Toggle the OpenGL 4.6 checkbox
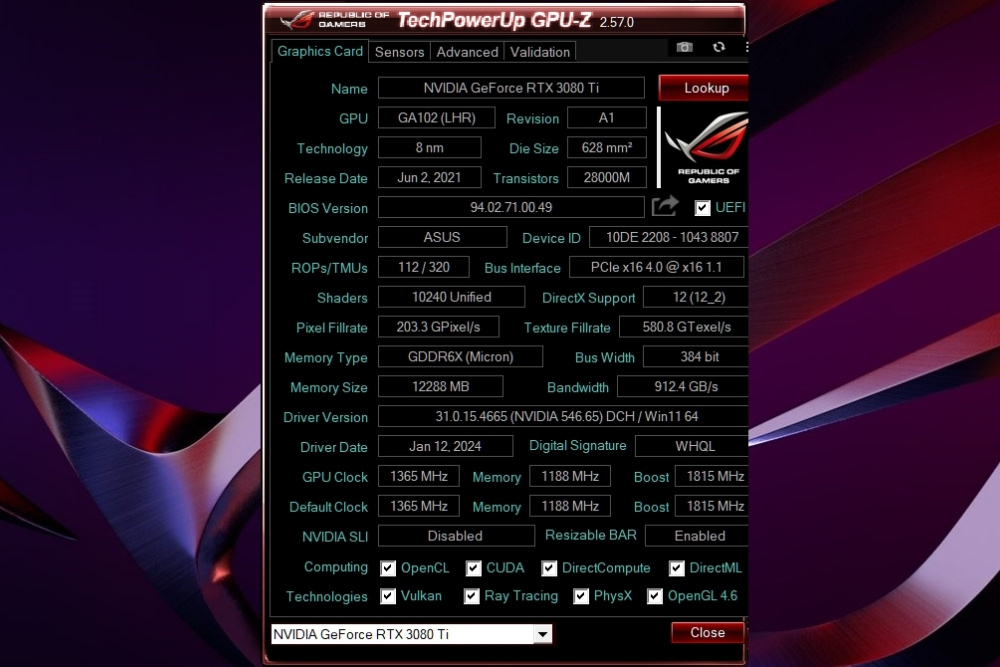1000x667 pixels. [x=654, y=596]
